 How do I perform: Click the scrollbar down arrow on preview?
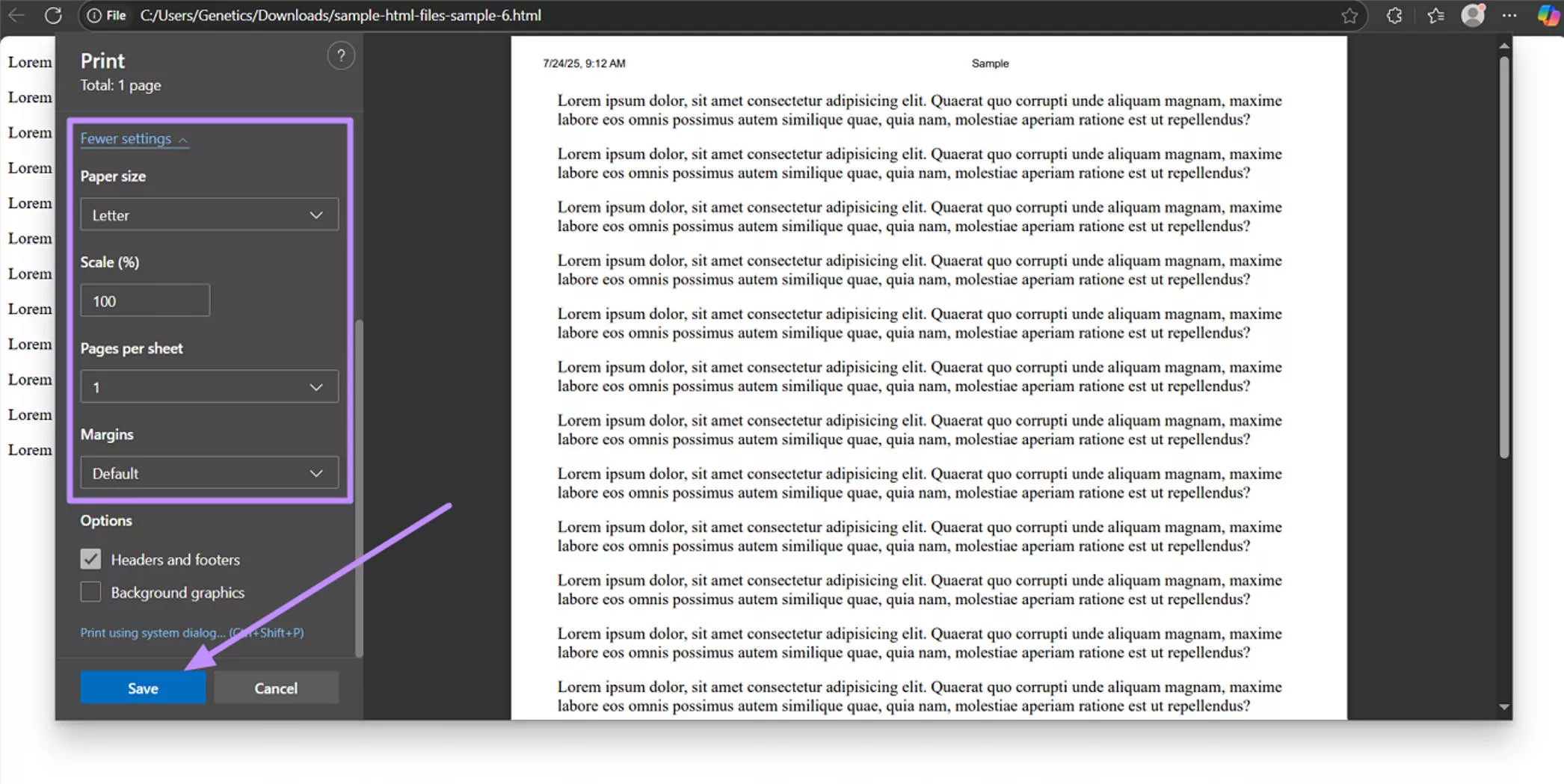pyautogui.click(x=1503, y=706)
